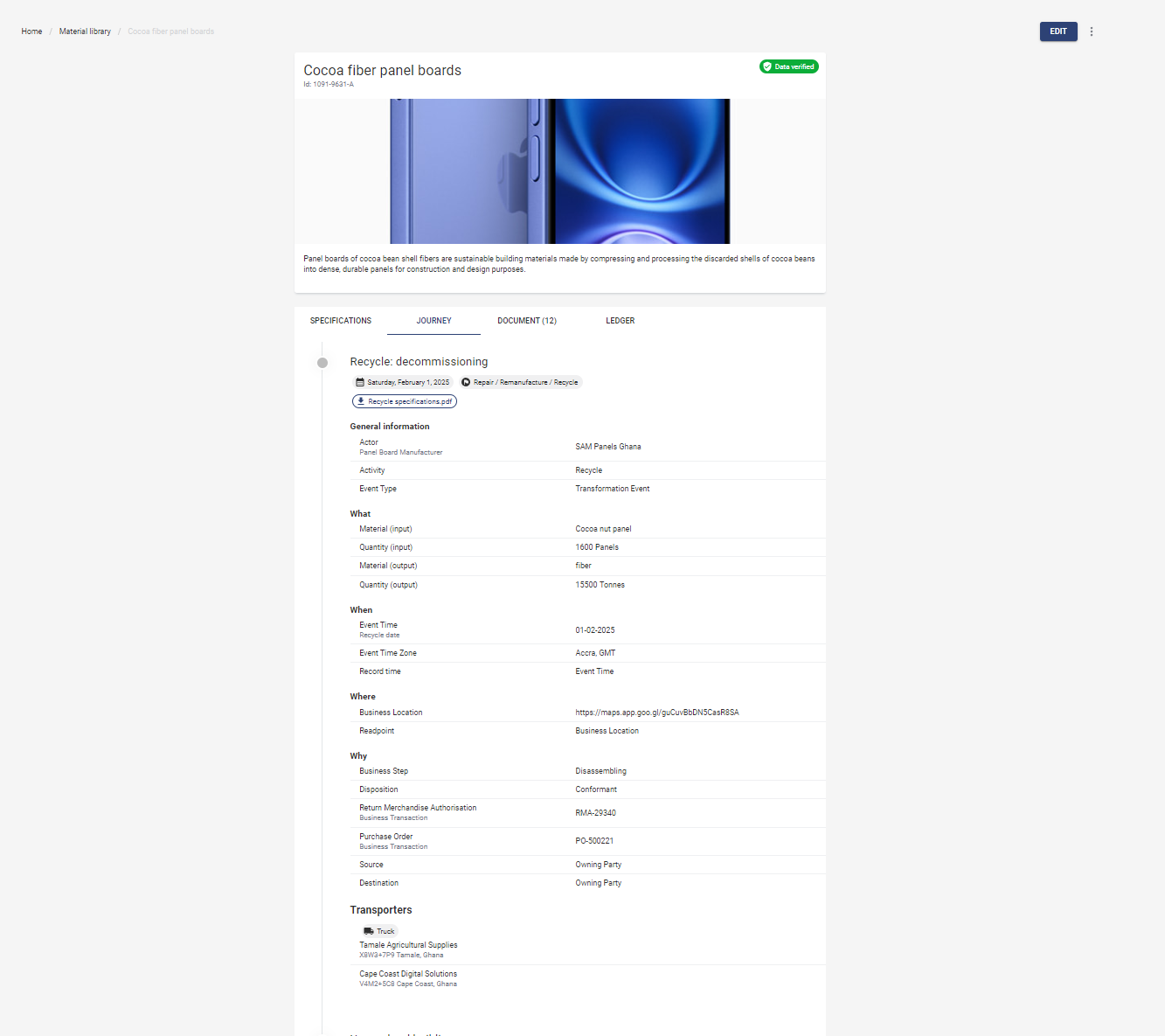Open the maps.app.goo.gl business location link

click(x=657, y=713)
